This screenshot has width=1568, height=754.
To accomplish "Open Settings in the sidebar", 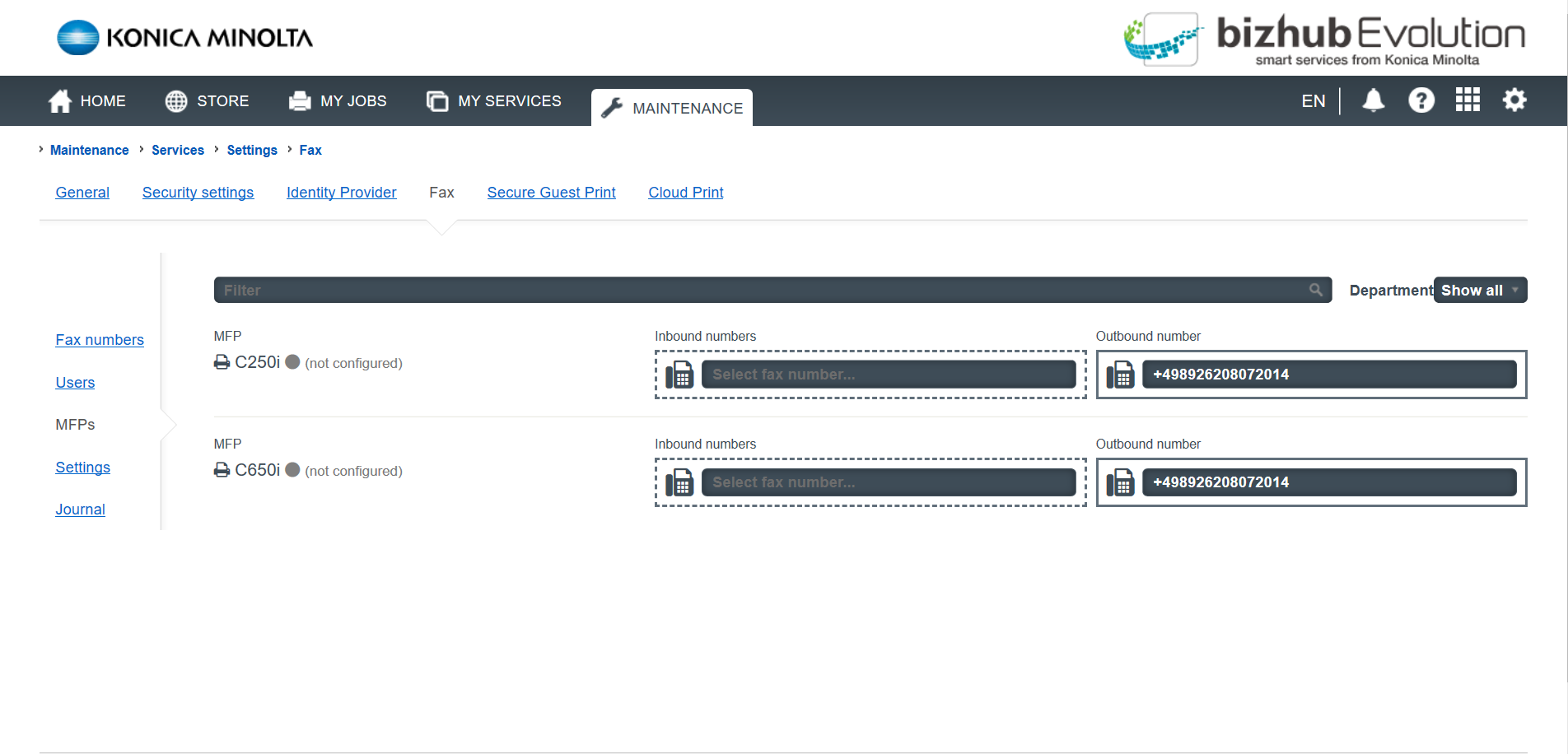I will (x=82, y=468).
